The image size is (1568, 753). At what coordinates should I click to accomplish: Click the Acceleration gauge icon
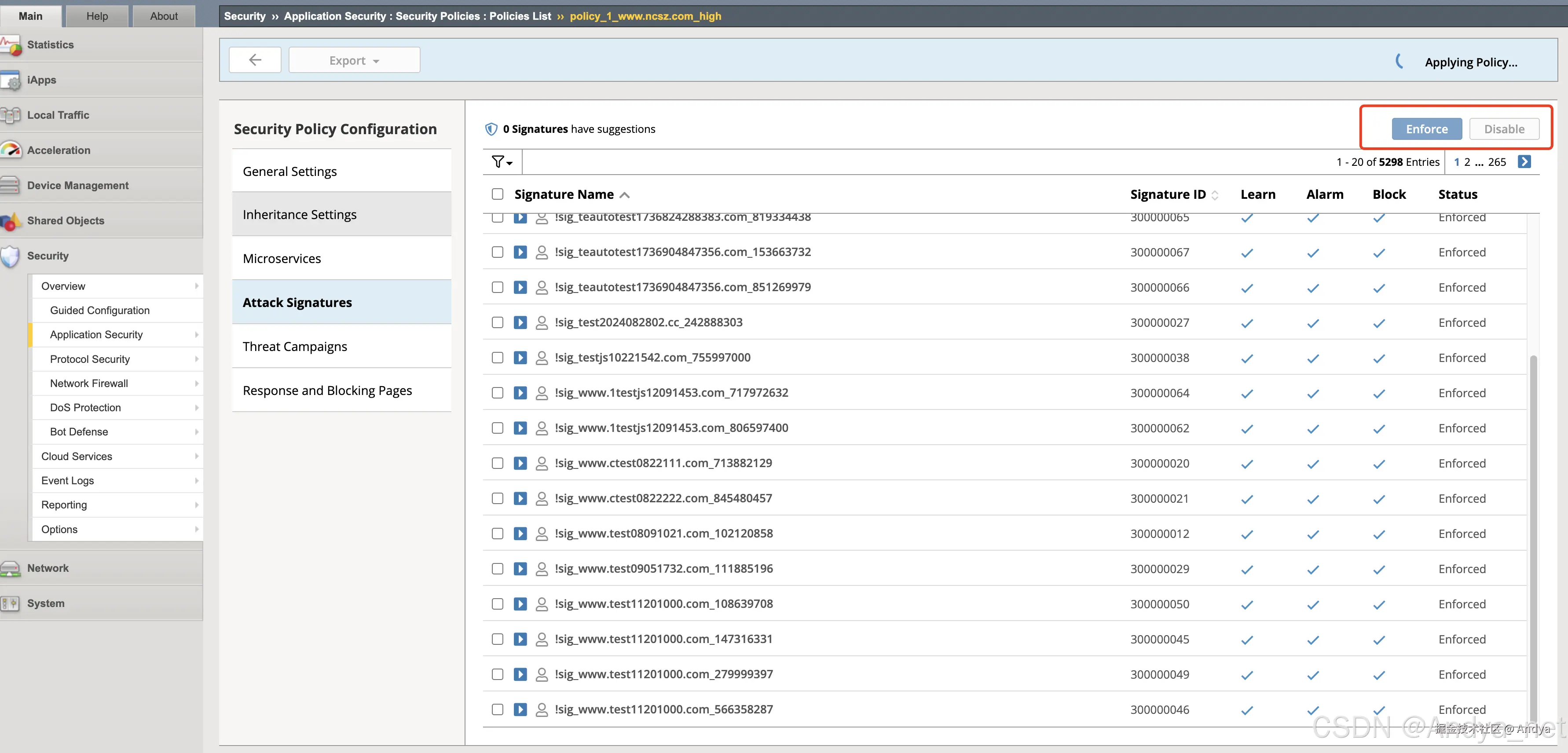11,150
